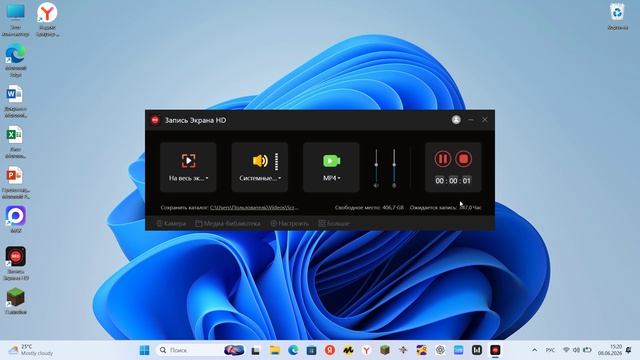640x360 pixels.
Task: Select the grass block launcher desktop icon
Action: point(16,301)
